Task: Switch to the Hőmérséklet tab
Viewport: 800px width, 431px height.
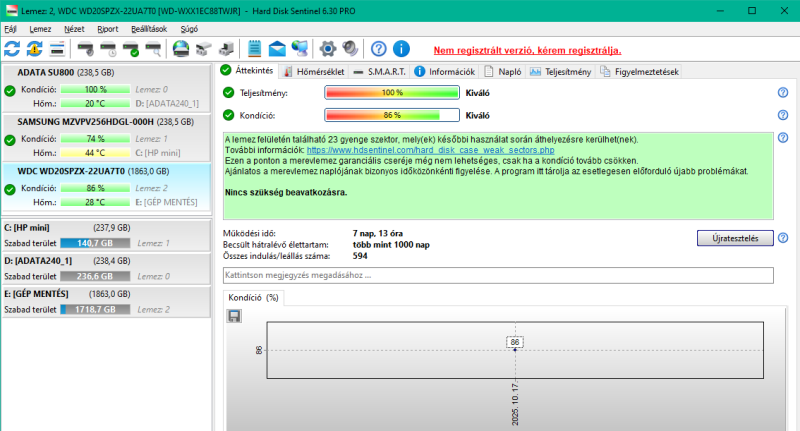Action: 314,71
